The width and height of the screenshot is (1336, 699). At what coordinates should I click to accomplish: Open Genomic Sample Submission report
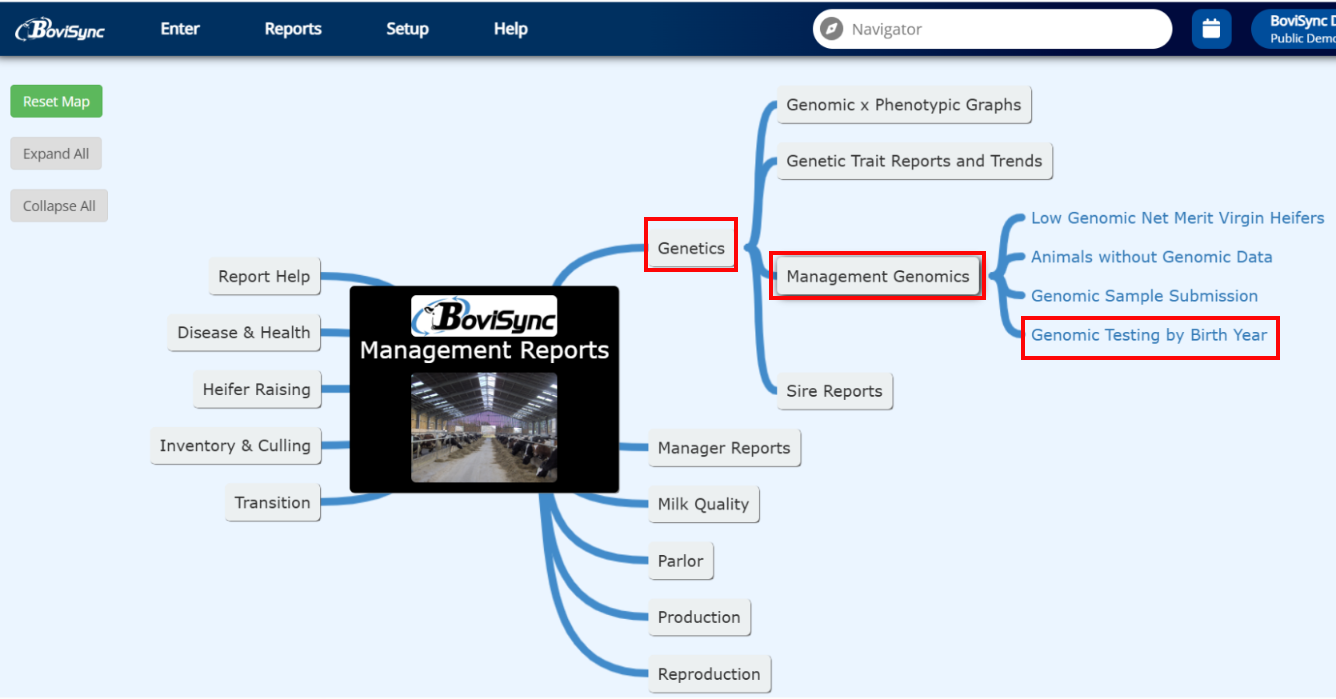point(1144,296)
